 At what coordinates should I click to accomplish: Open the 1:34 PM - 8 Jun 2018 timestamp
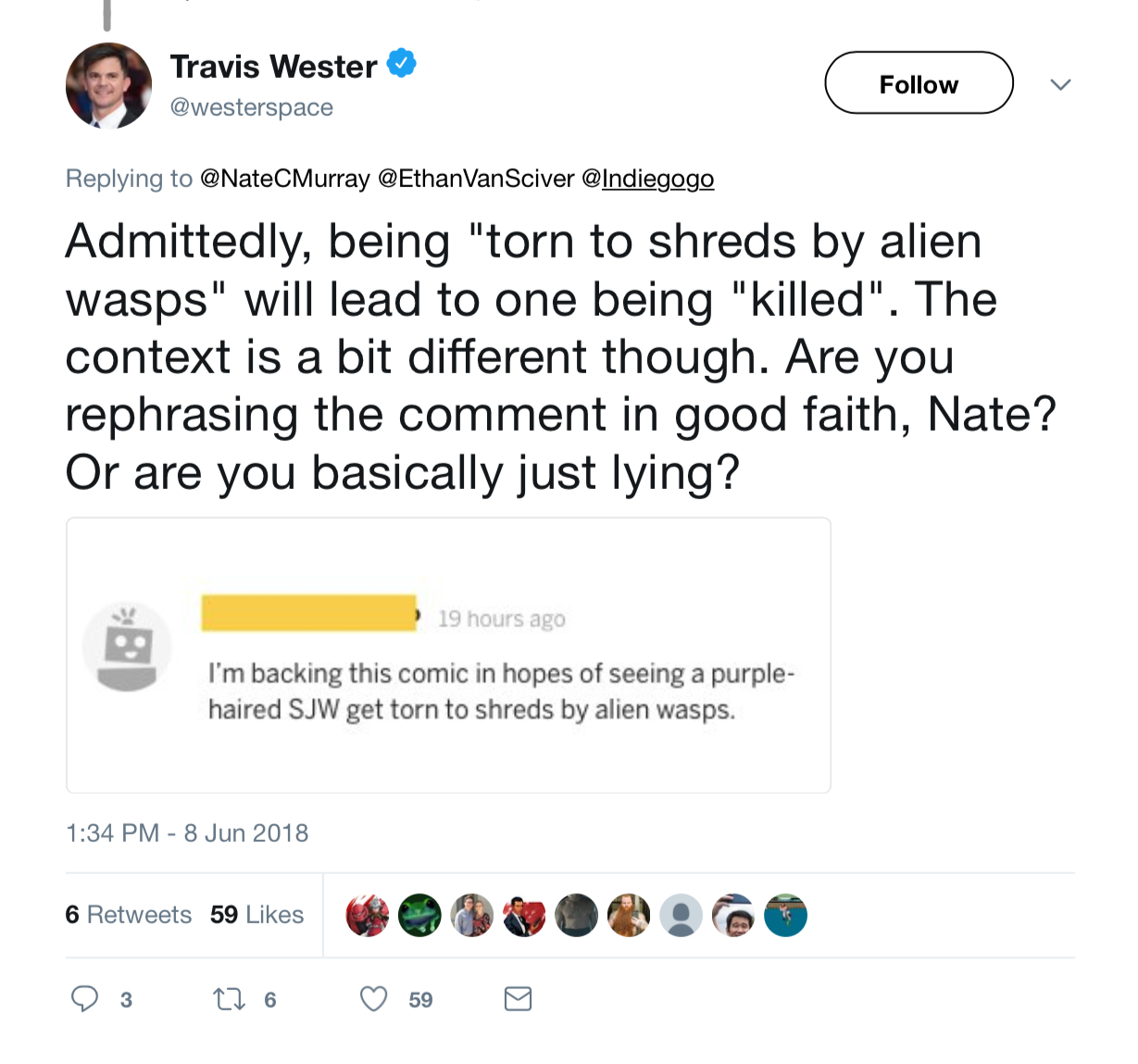click(x=187, y=832)
